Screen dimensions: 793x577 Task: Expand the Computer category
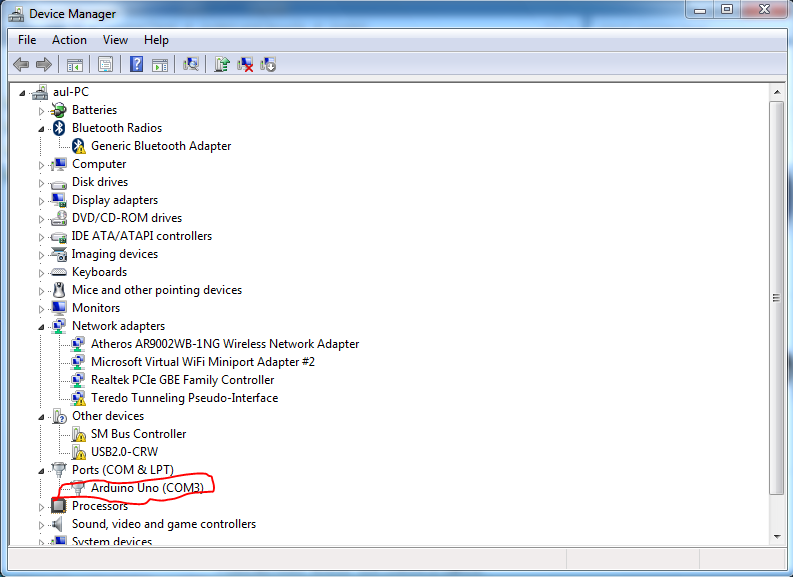pos(41,165)
